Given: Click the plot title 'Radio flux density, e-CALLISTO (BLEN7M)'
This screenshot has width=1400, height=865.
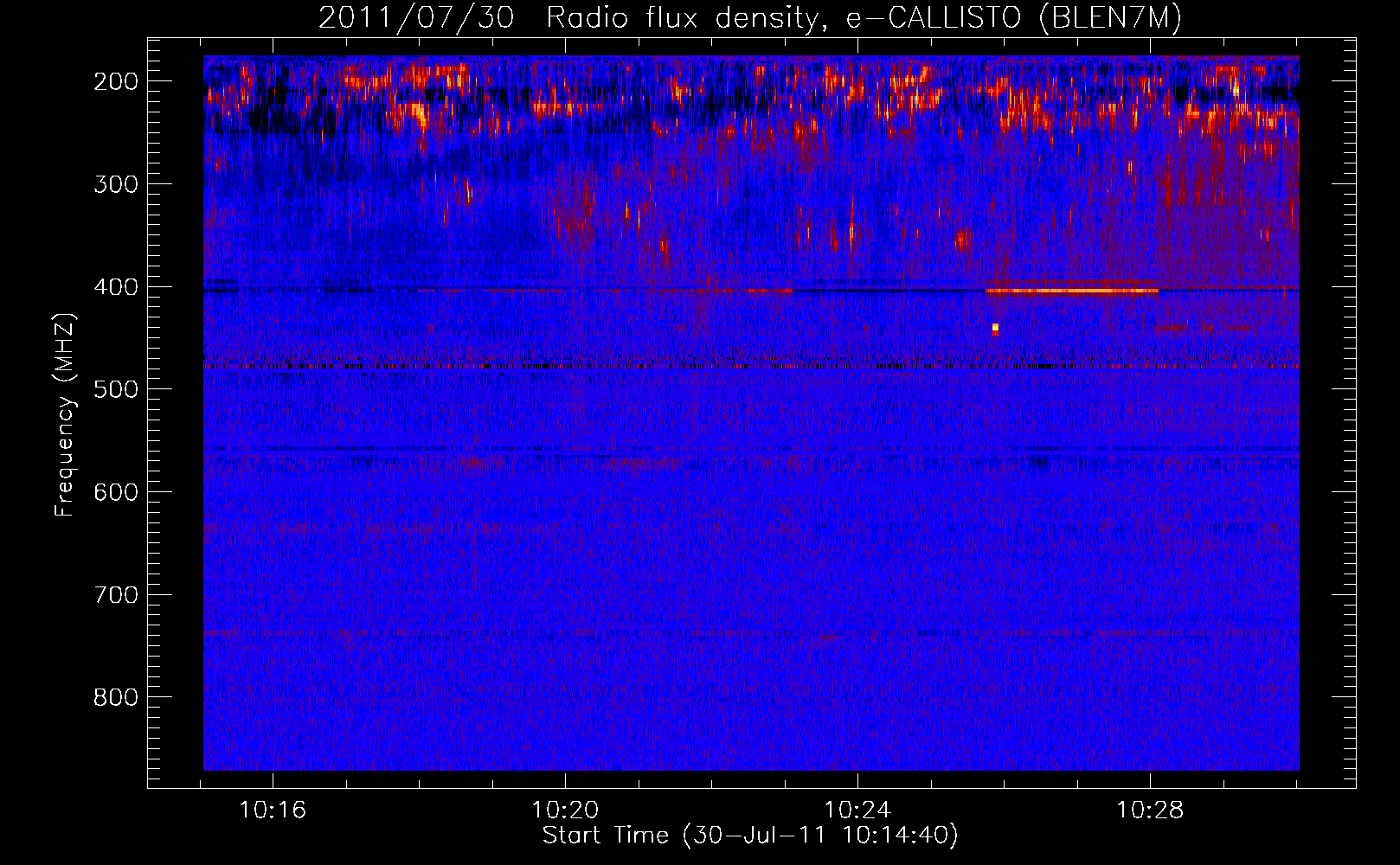Looking at the screenshot, I should tap(864, 18).
